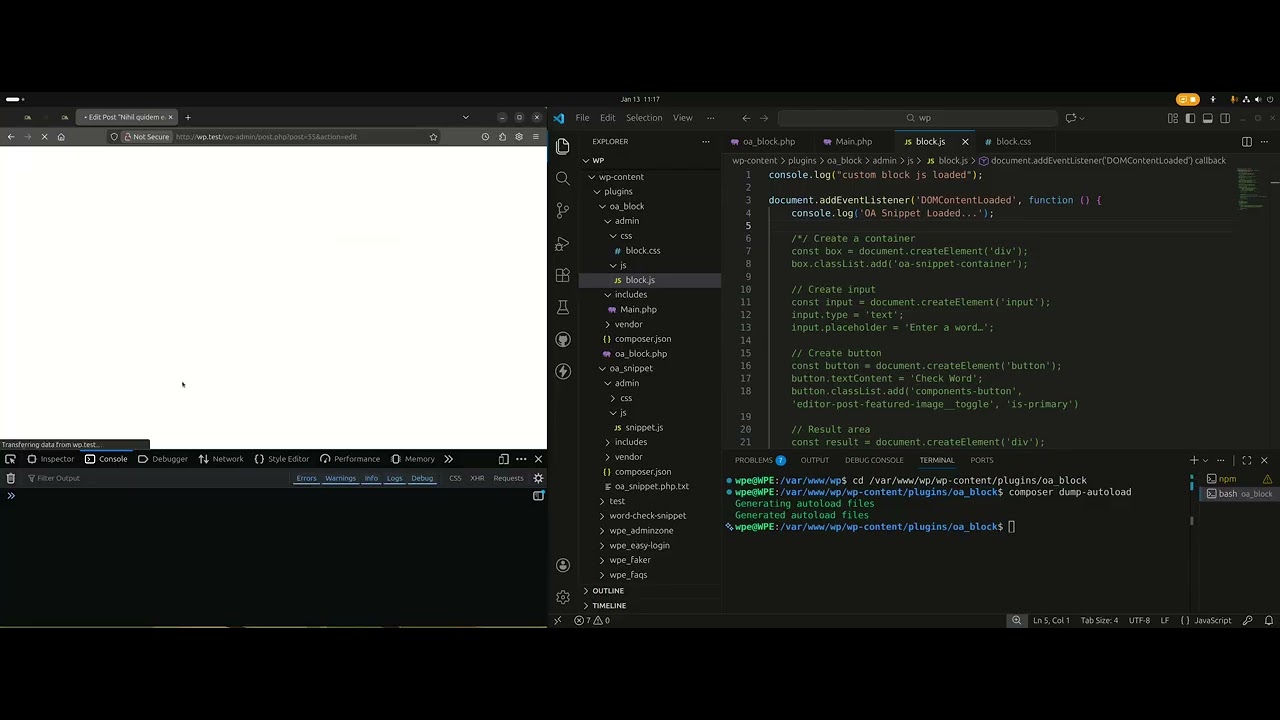
Task: Open Search in VS Code activity bar
Action: pos(562,179)
